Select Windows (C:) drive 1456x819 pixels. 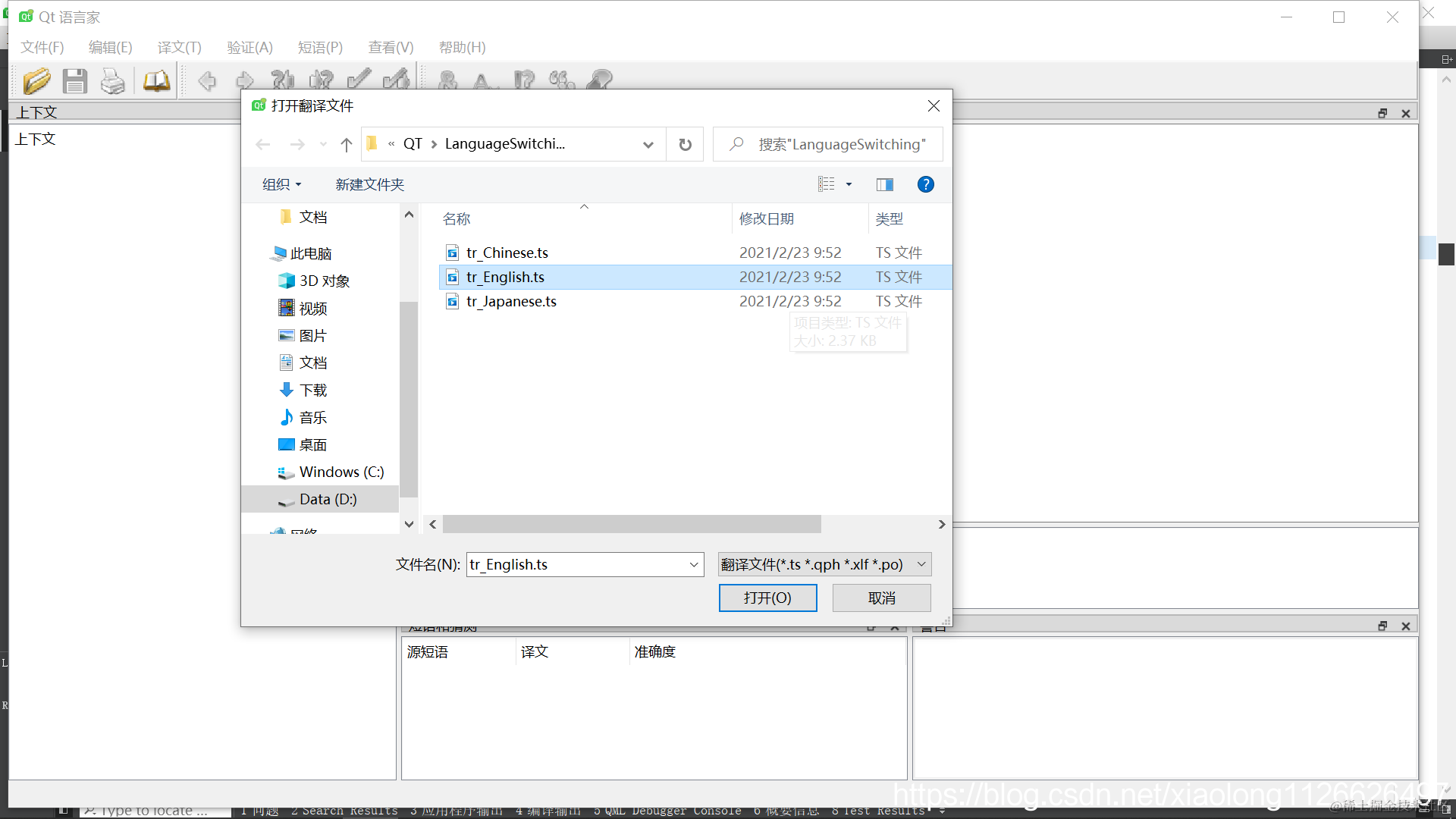[x=341, y=472]
